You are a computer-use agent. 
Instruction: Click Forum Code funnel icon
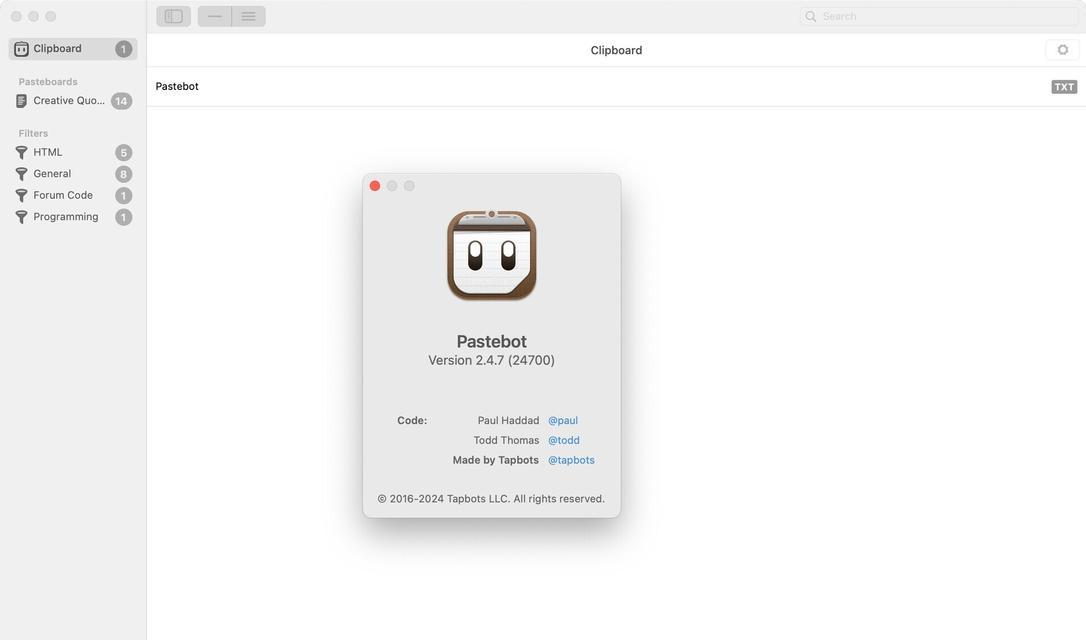point(21,195)
